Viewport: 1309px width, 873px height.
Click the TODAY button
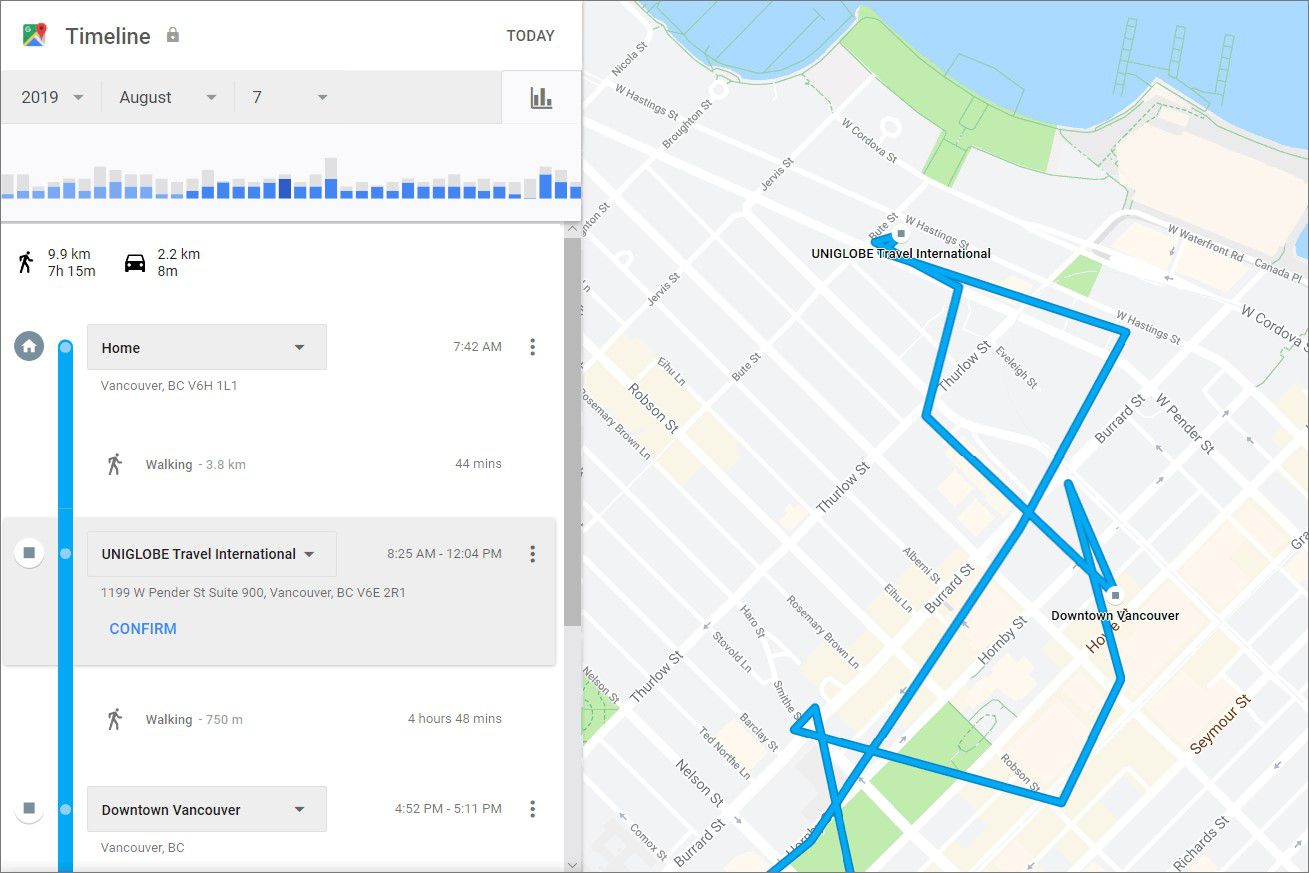click(530, 36)
